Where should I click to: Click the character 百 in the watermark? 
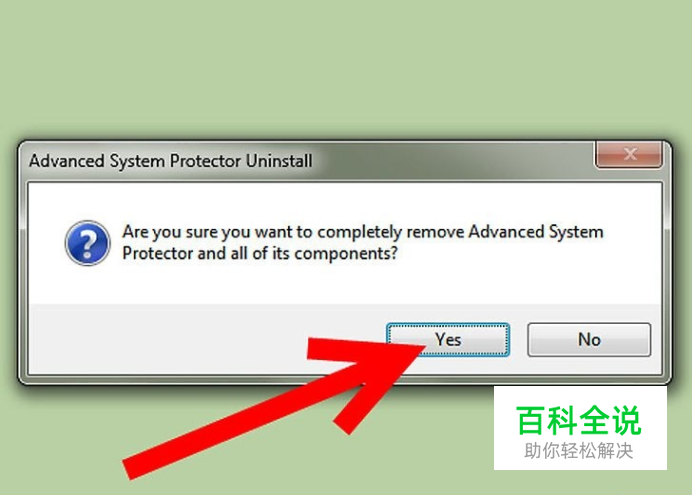click(530, 421)
